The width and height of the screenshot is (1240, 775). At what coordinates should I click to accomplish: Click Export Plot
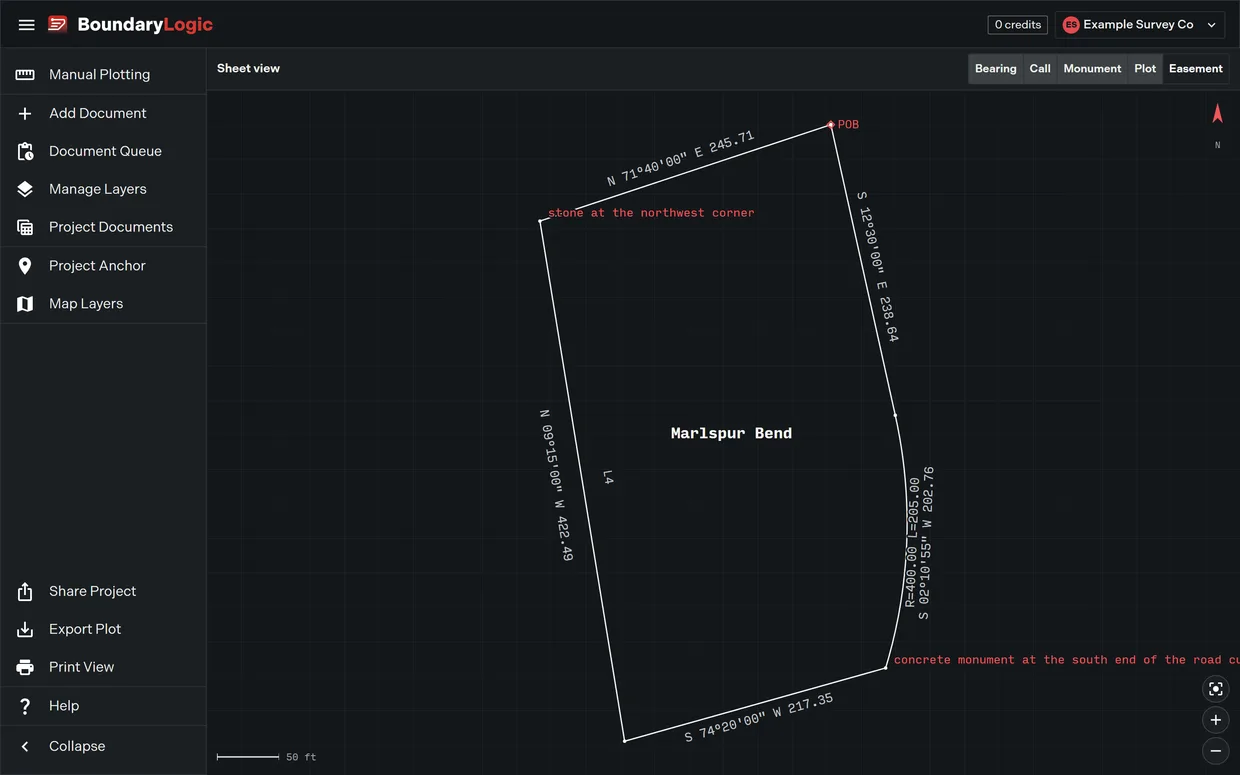(x=103, y=630)
